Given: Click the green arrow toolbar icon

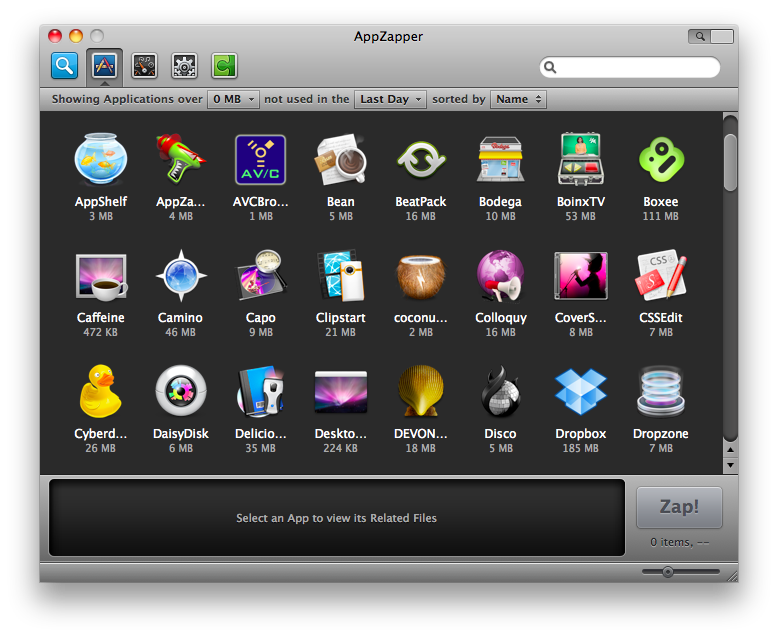Looking at the screenshot, I should coord(224,65).
